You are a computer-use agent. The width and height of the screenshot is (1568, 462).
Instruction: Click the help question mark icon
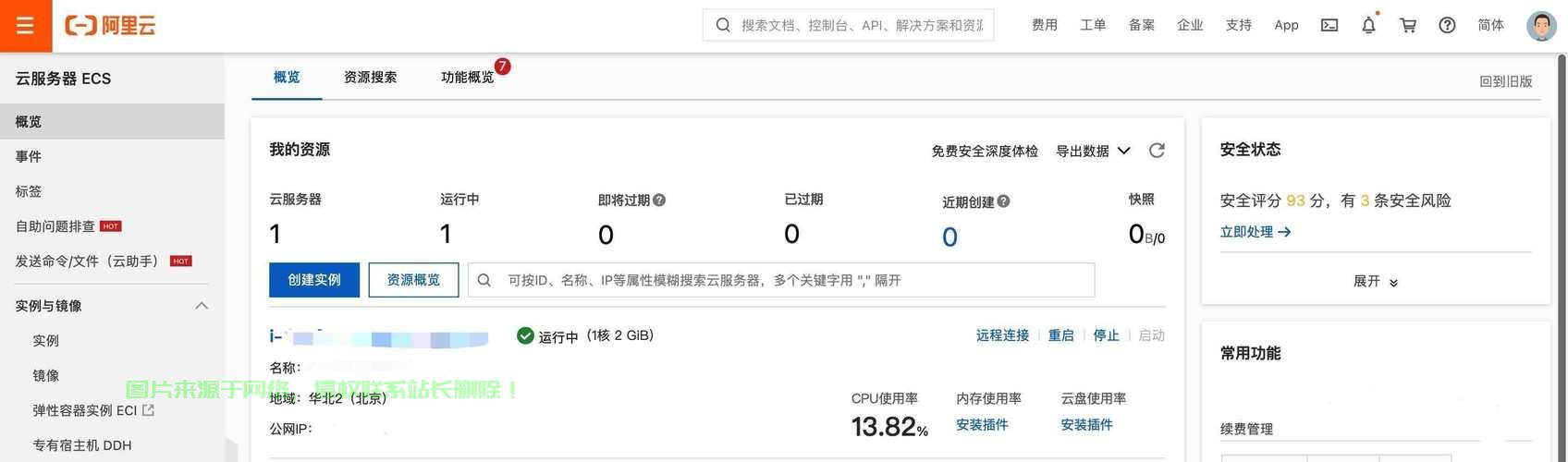(x=1447, y=26)
